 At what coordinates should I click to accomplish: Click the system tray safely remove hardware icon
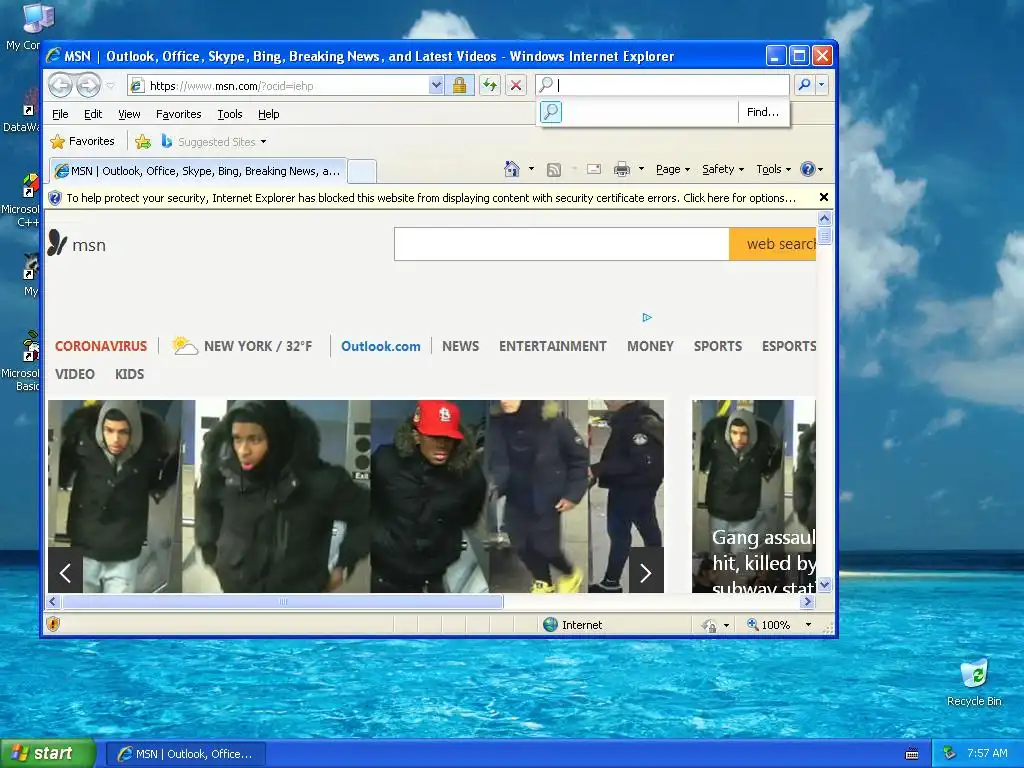pyautogui.click(x=950, y=753)
